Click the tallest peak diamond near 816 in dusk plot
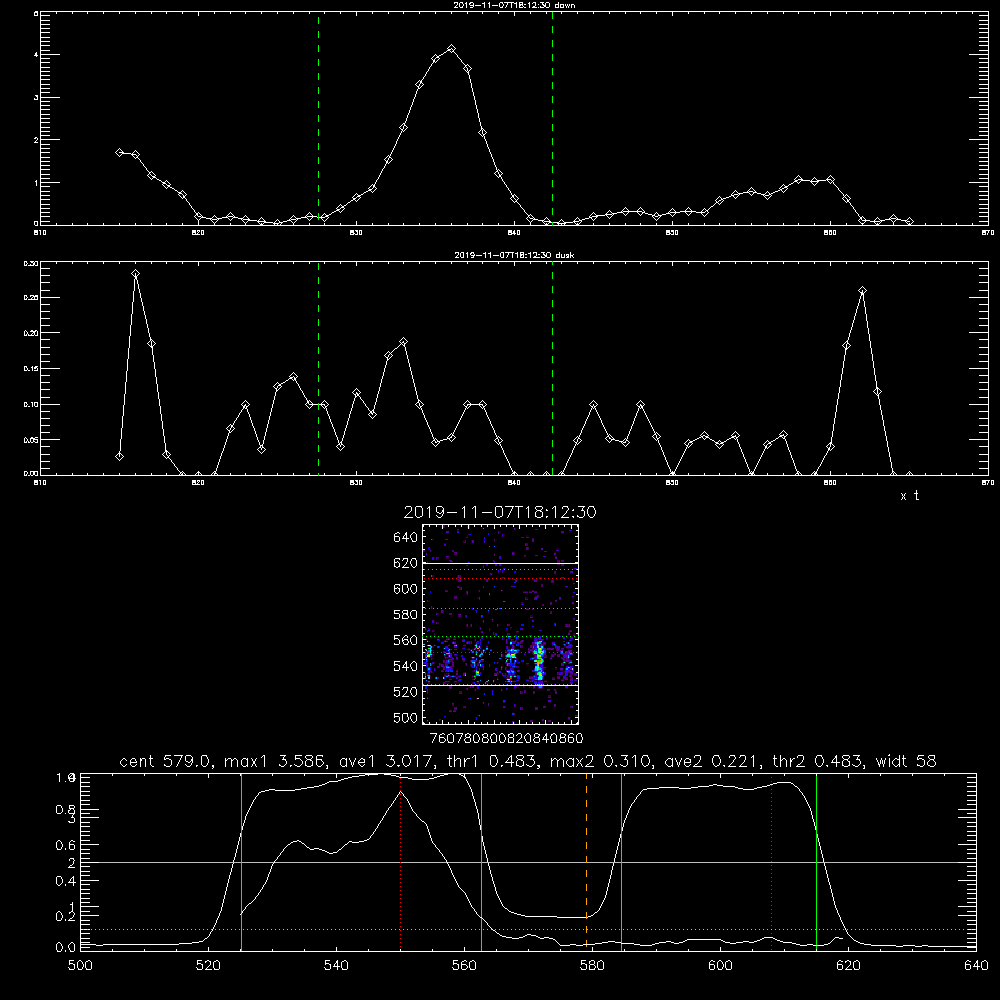This screenshot has width=1000, height=1000. click(135, 274)
